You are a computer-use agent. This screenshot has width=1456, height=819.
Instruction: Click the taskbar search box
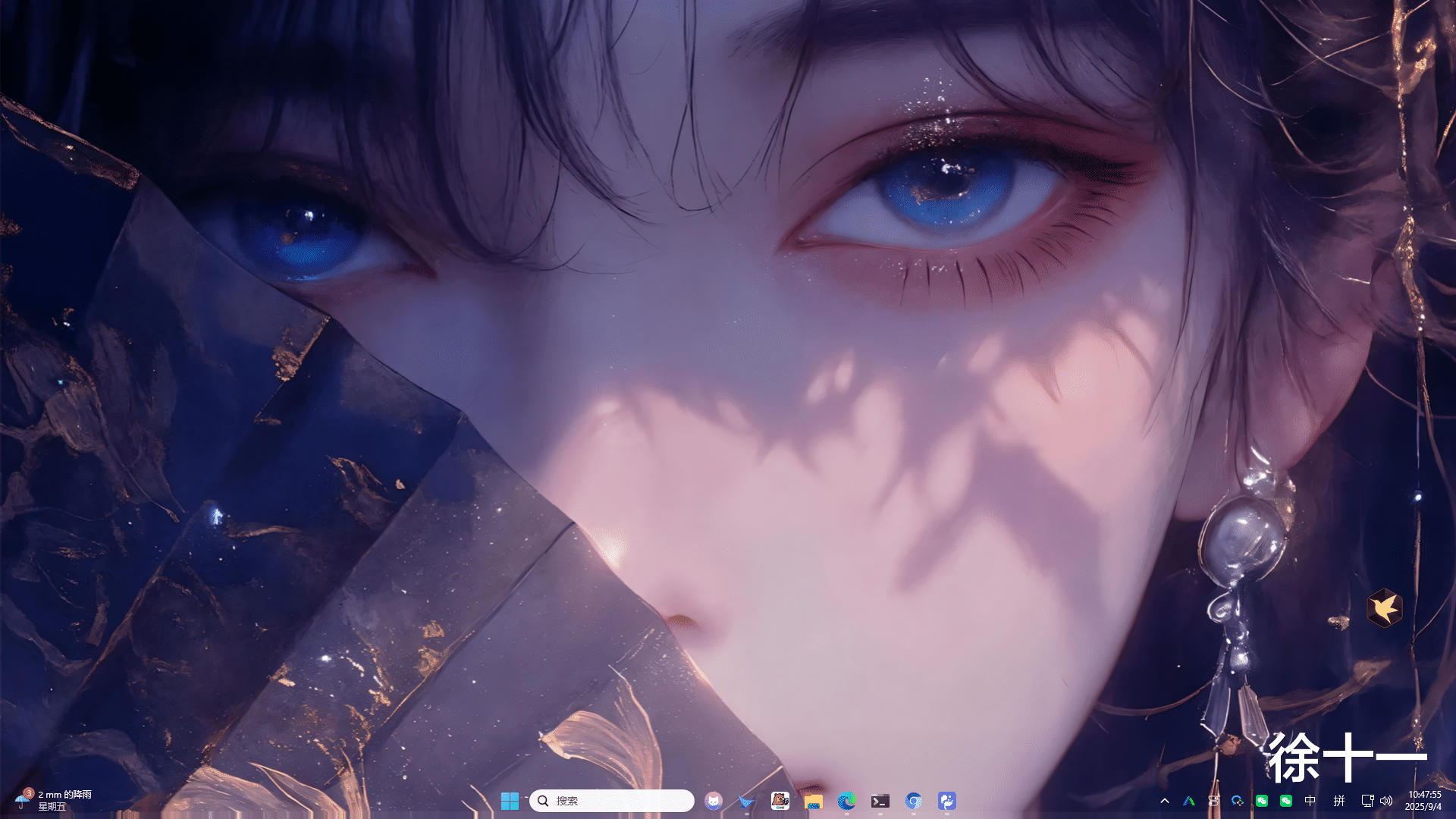tap(611, 801)
